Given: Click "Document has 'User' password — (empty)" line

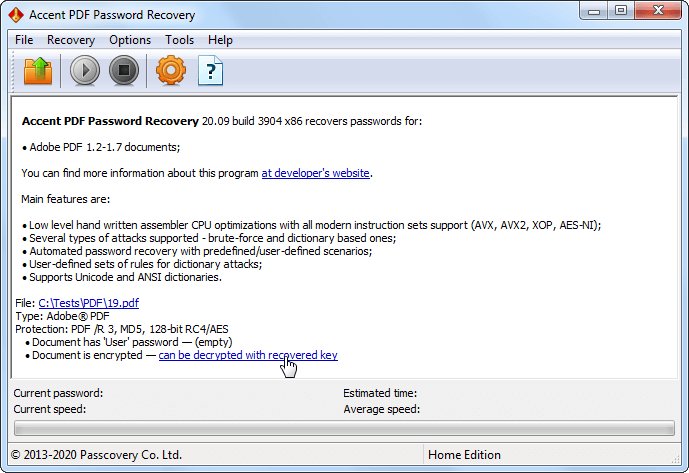Looking at the screenshot, I should (132, 342).
